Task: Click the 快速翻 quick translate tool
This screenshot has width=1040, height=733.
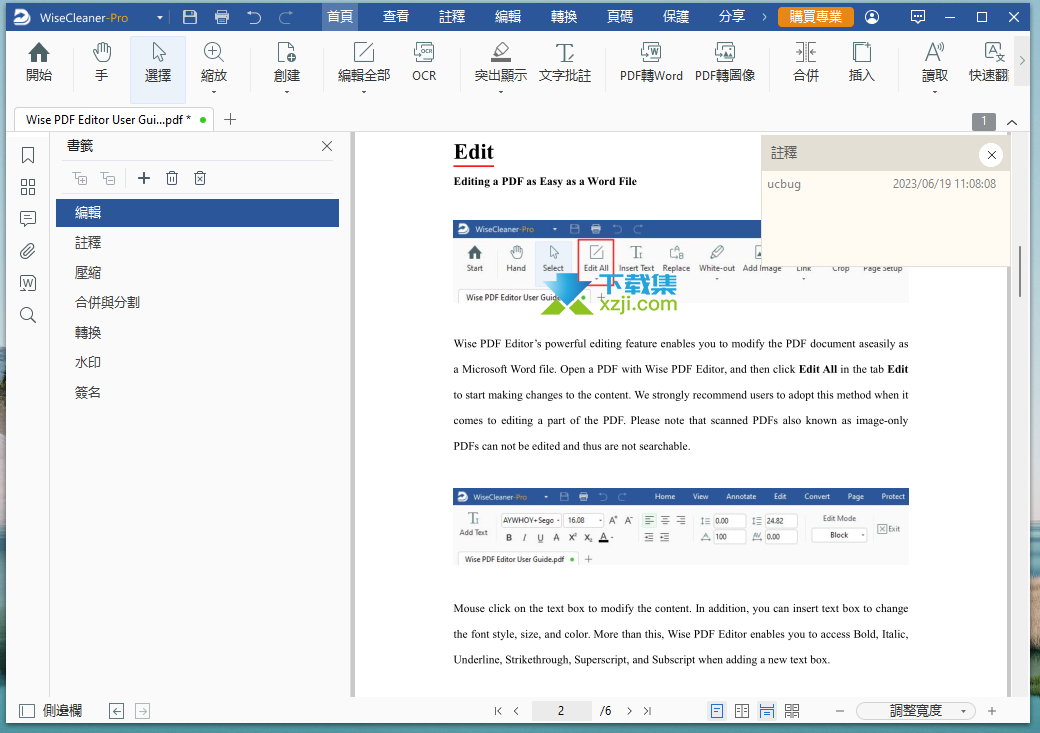Action: coord(989,62)
